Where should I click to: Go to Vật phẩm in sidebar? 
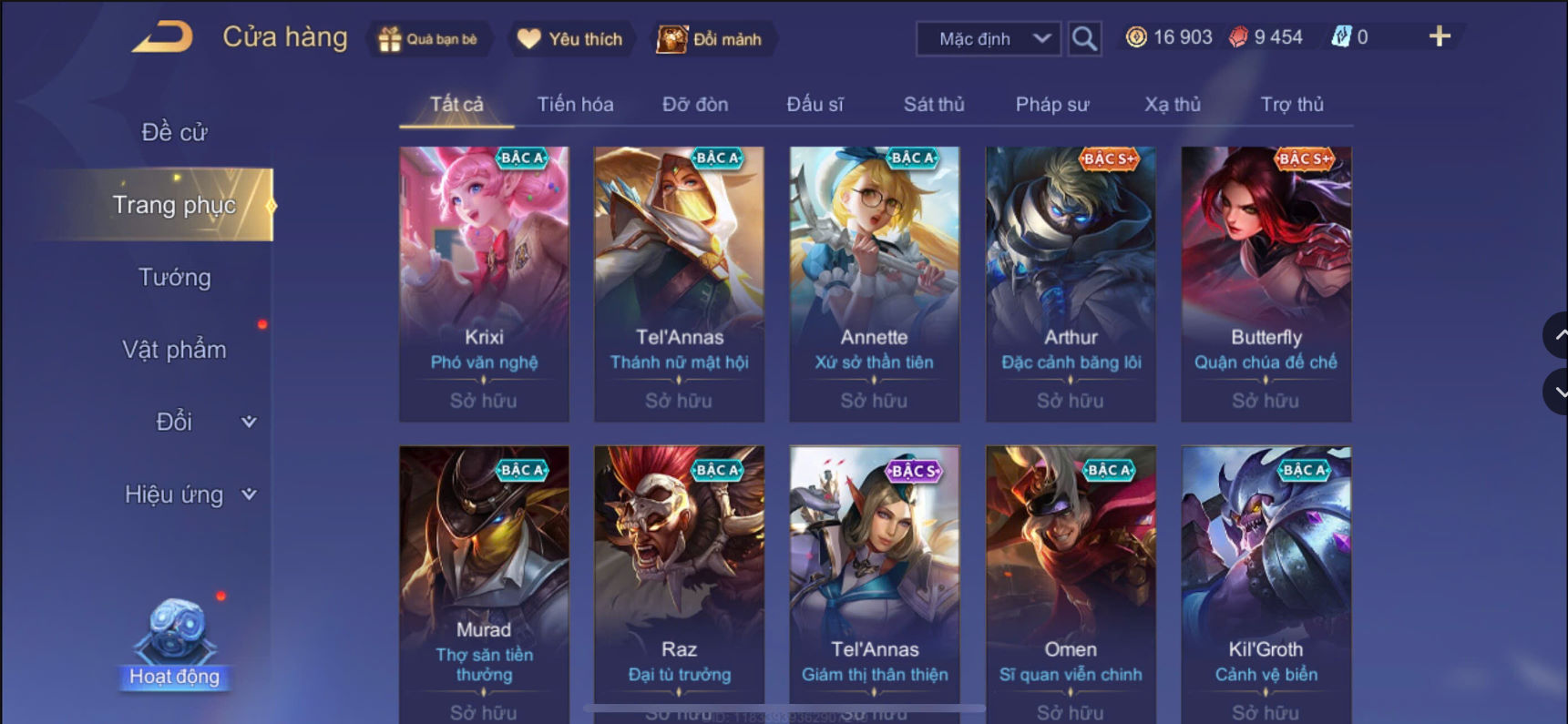click(174, 350)
